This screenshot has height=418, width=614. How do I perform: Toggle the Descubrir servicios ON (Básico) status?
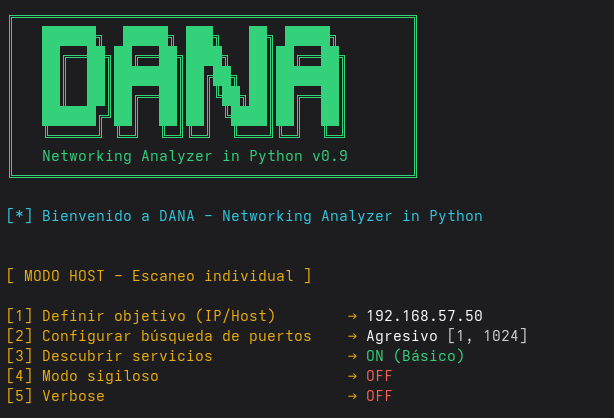415,356
